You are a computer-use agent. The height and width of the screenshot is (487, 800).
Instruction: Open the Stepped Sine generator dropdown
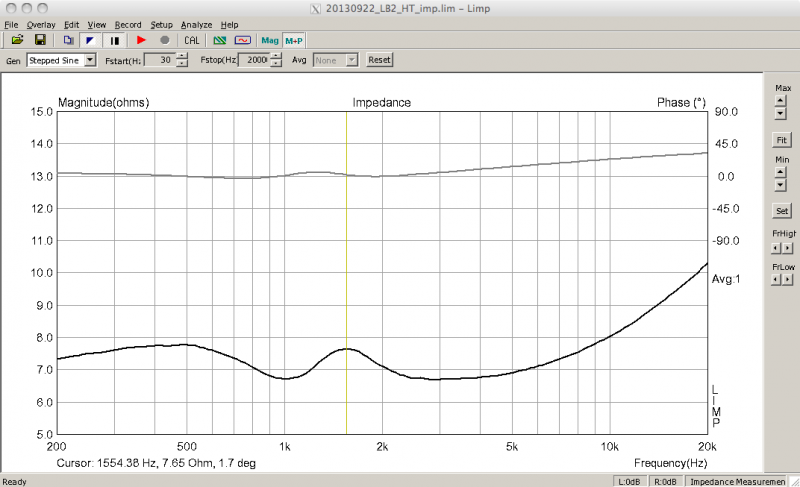(x=90, y=60)
